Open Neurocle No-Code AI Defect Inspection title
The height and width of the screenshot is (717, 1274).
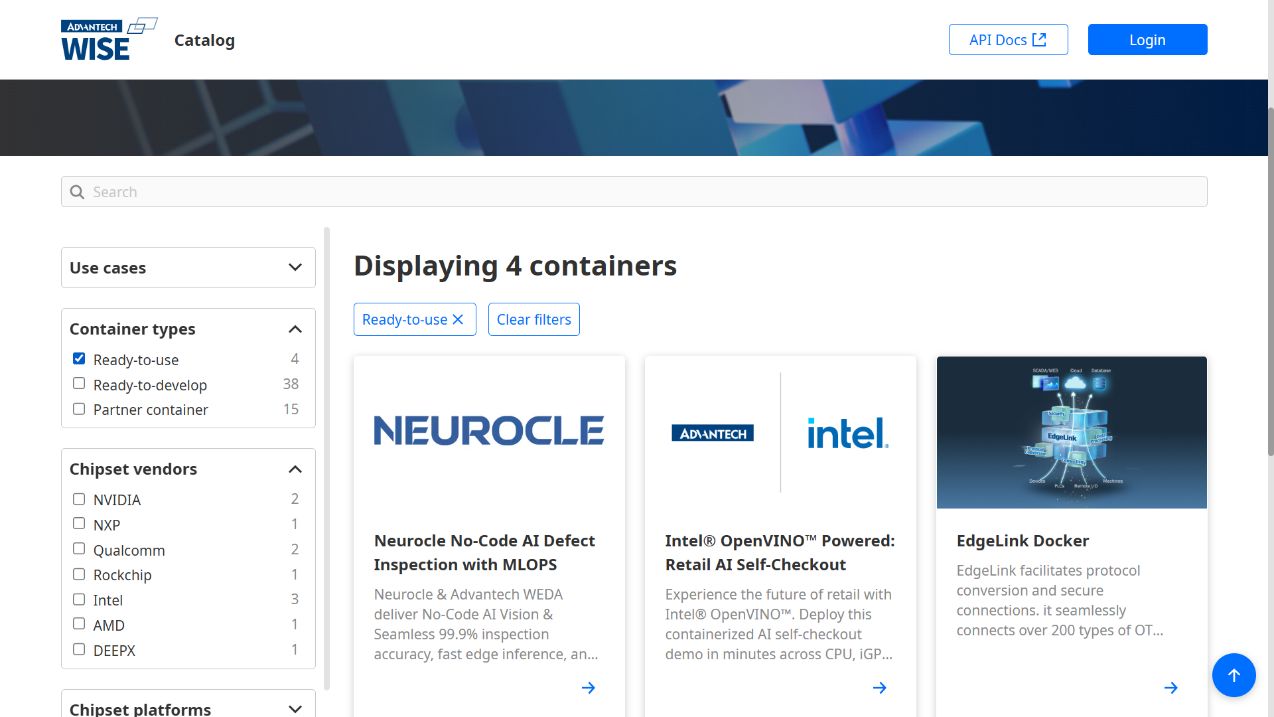(x=485, y=552)
